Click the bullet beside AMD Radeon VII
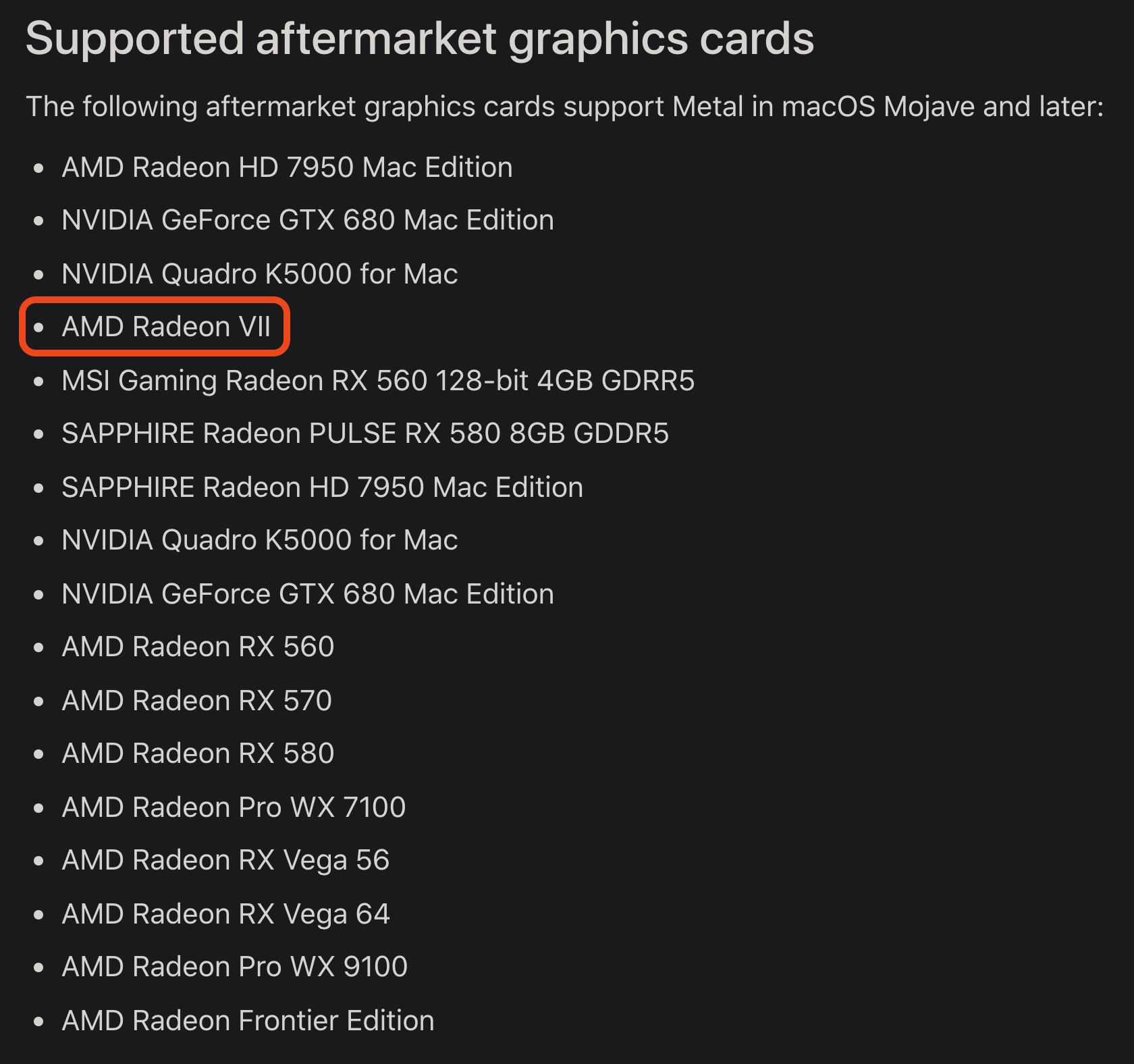 pyautogui.click(x=38, y=327)
